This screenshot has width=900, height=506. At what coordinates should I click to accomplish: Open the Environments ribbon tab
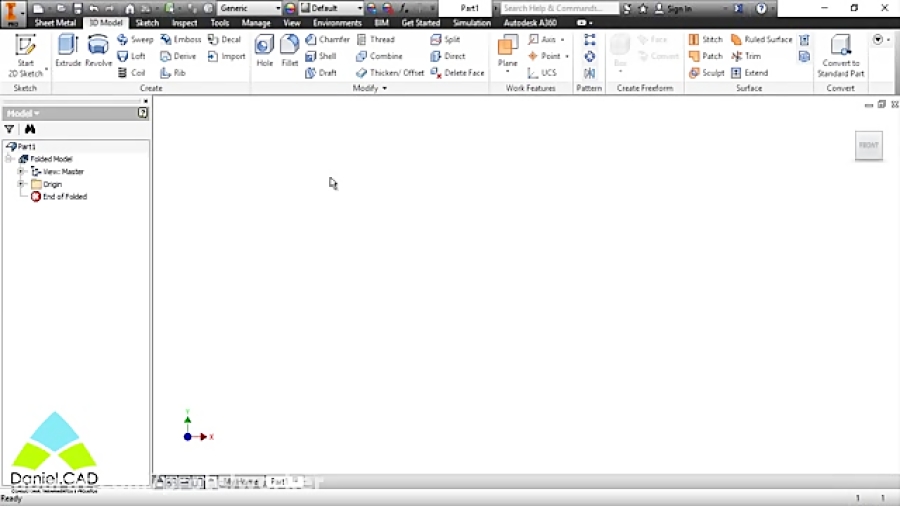338,22
